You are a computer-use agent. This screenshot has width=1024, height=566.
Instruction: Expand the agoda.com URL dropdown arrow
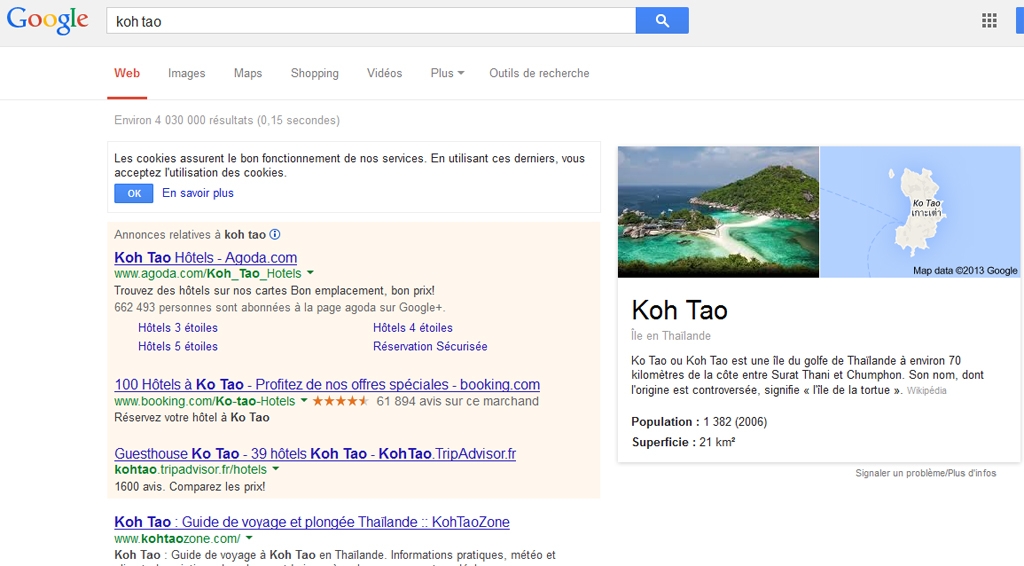(x=310, y=273)
